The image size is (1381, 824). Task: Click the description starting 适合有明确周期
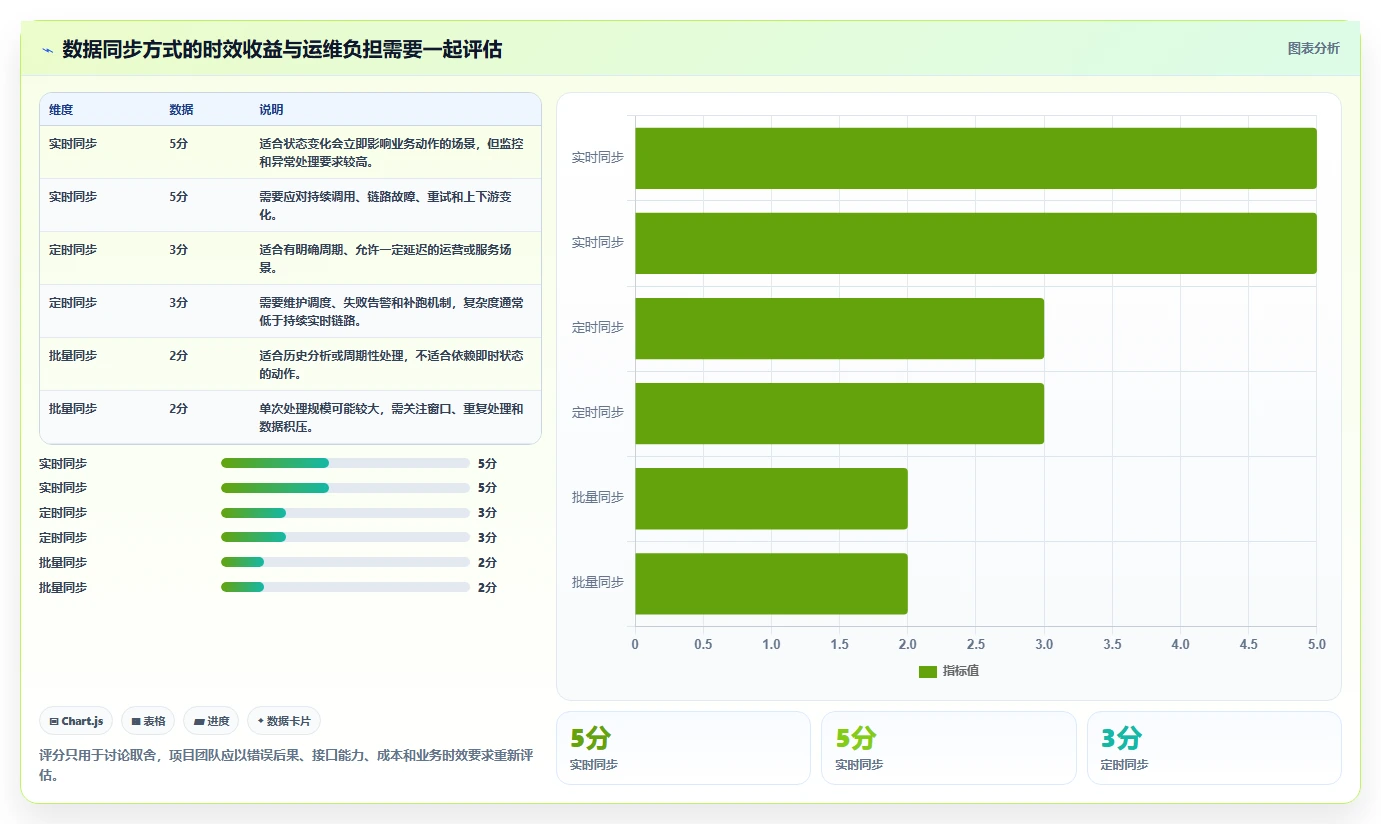(386, 258)
